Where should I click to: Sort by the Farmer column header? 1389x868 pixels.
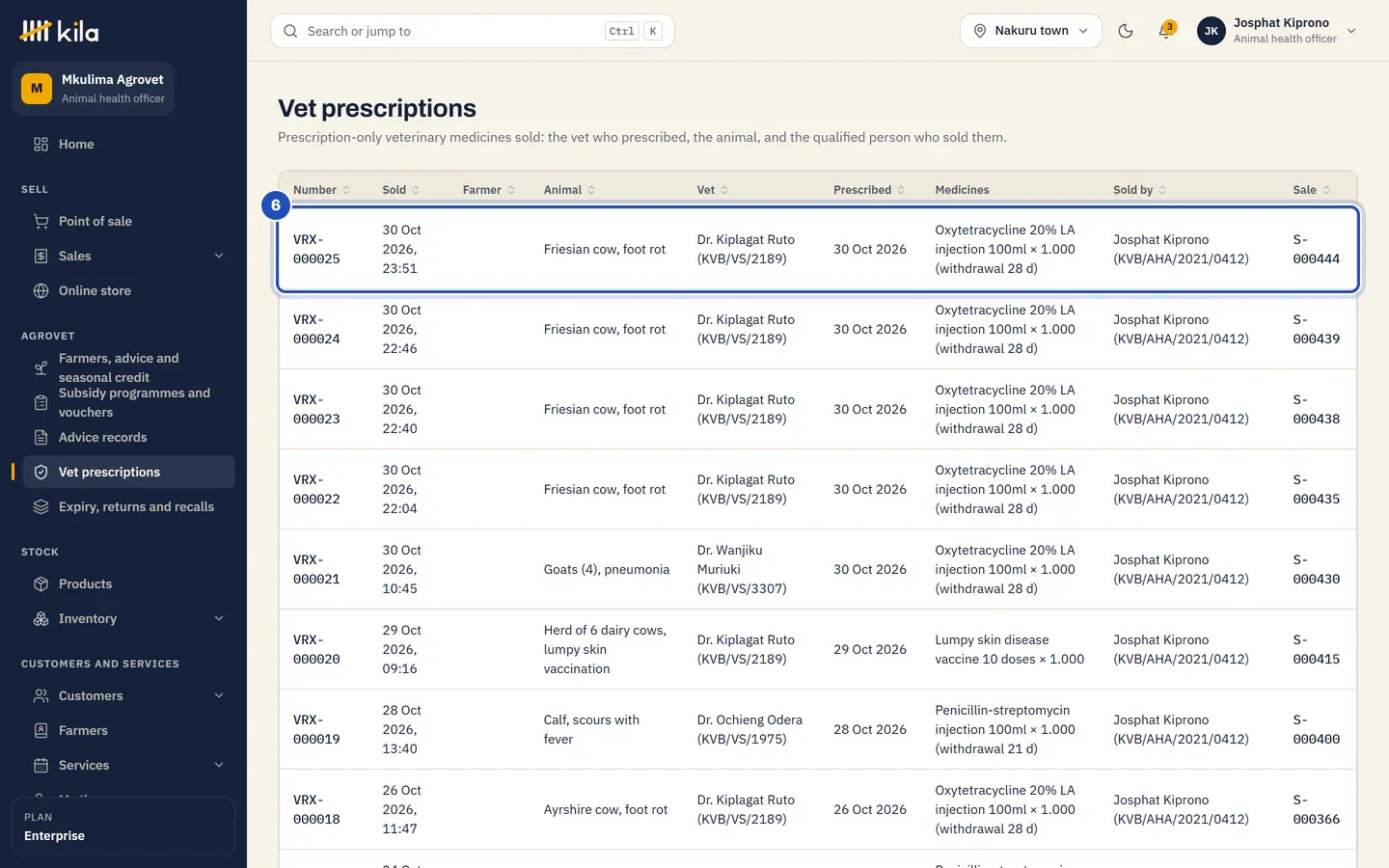pos(489,190)
